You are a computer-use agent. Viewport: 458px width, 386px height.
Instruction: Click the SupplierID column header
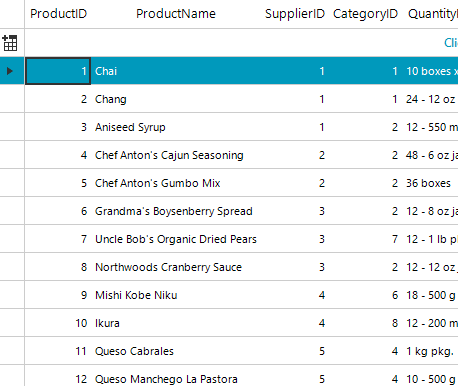295,14
